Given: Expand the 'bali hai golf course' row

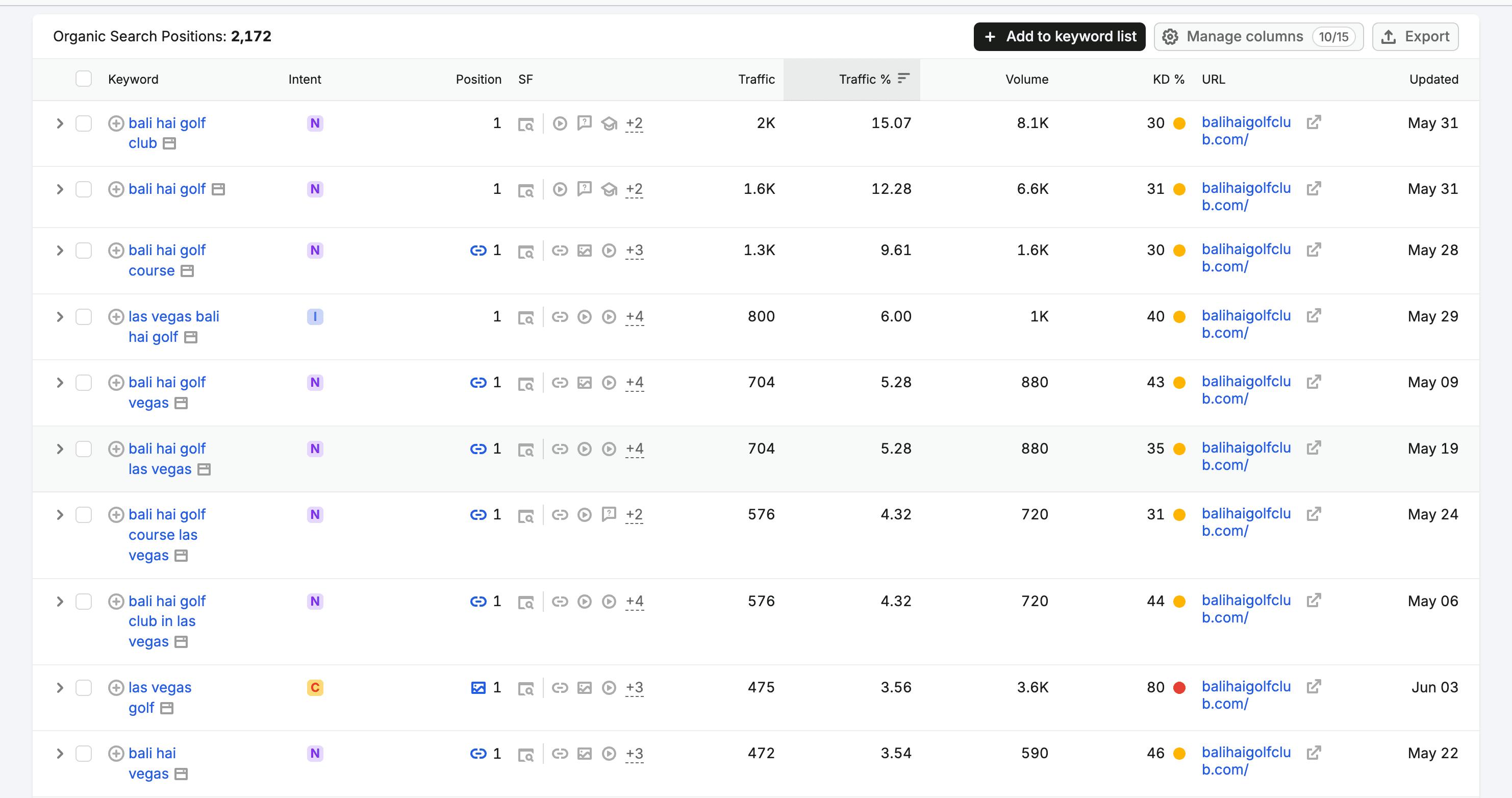Looking at the screenshot, I should (x=59, y=251).
